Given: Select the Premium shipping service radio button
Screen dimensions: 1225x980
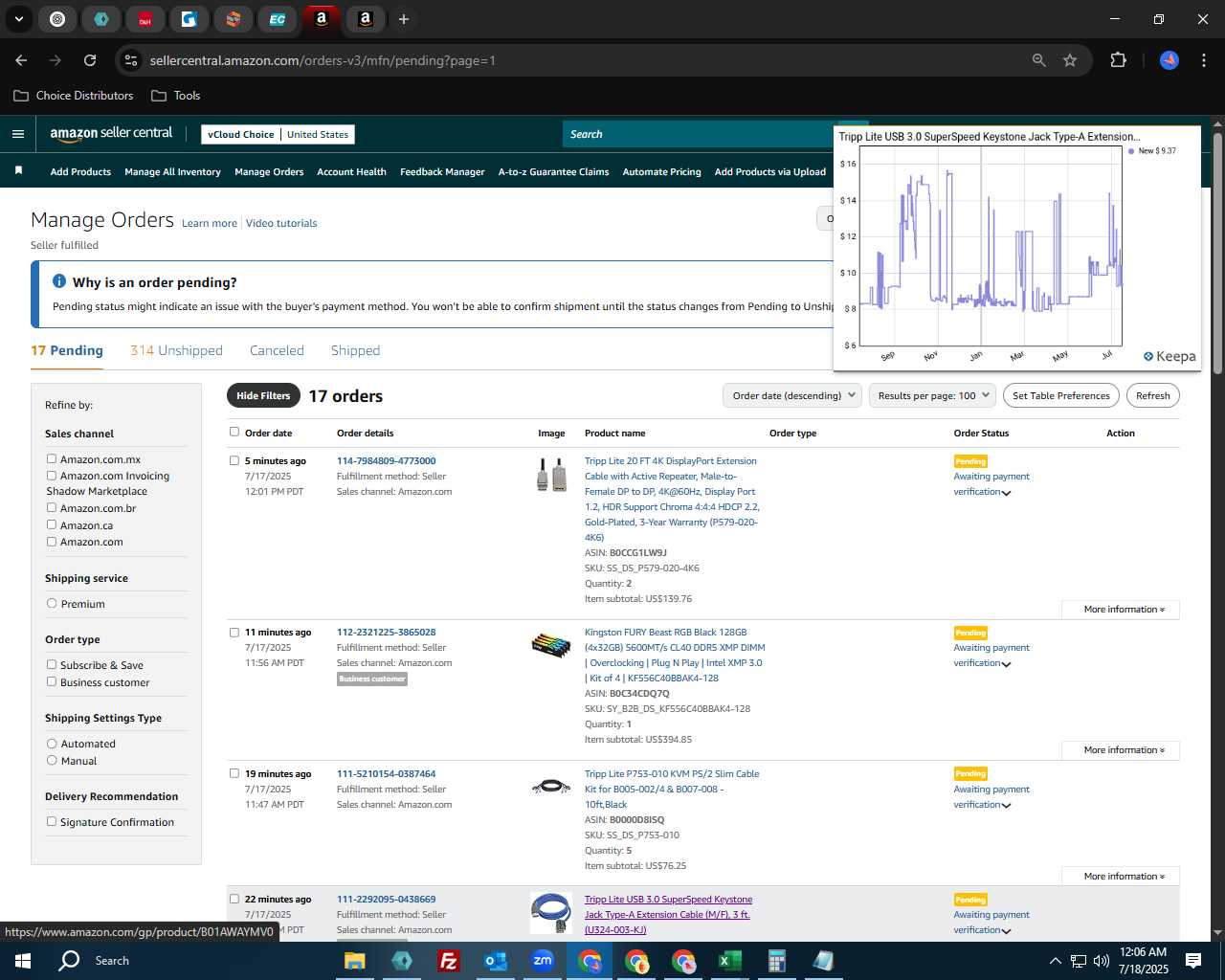Looking at the screenshot, I should pyautogui.click(x=52, y=604).
